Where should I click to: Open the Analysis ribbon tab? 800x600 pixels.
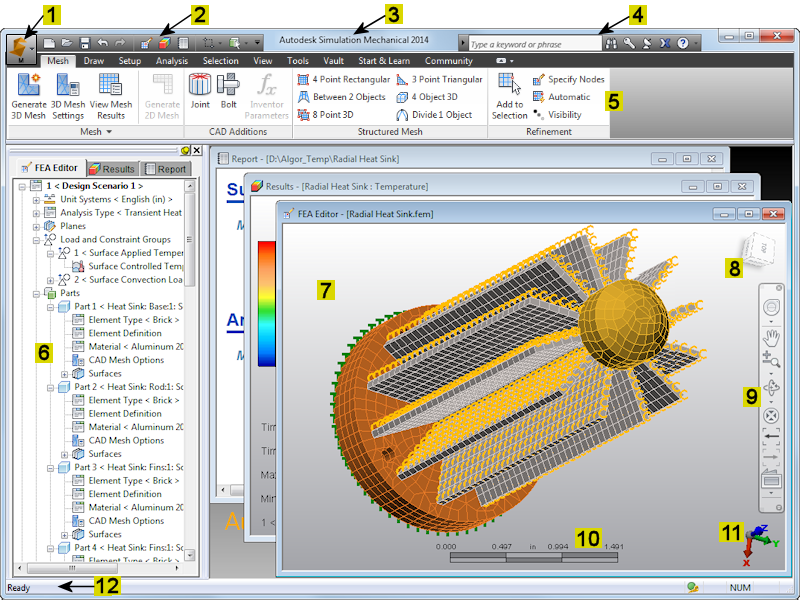[172, 61]
